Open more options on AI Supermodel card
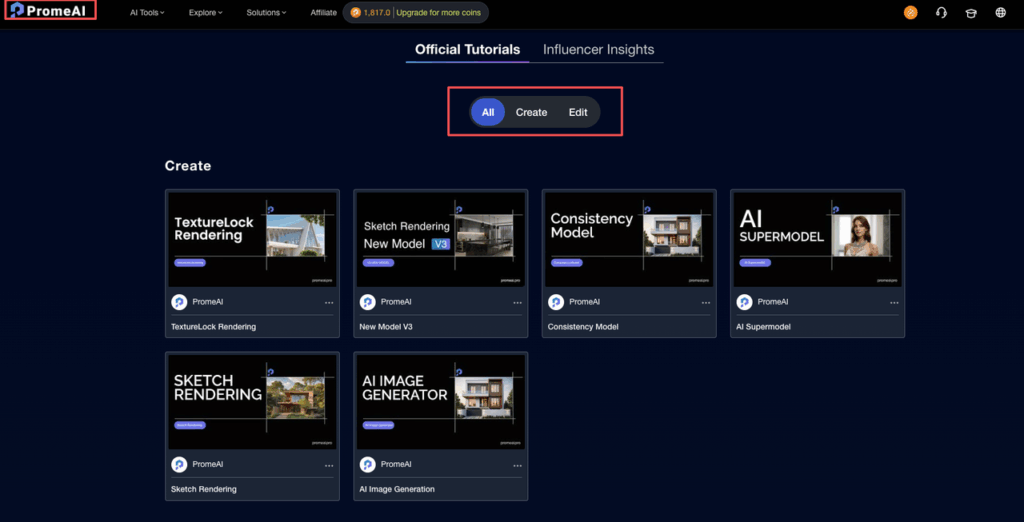Viewport: 1024px width, 522px height. point(894,302)
